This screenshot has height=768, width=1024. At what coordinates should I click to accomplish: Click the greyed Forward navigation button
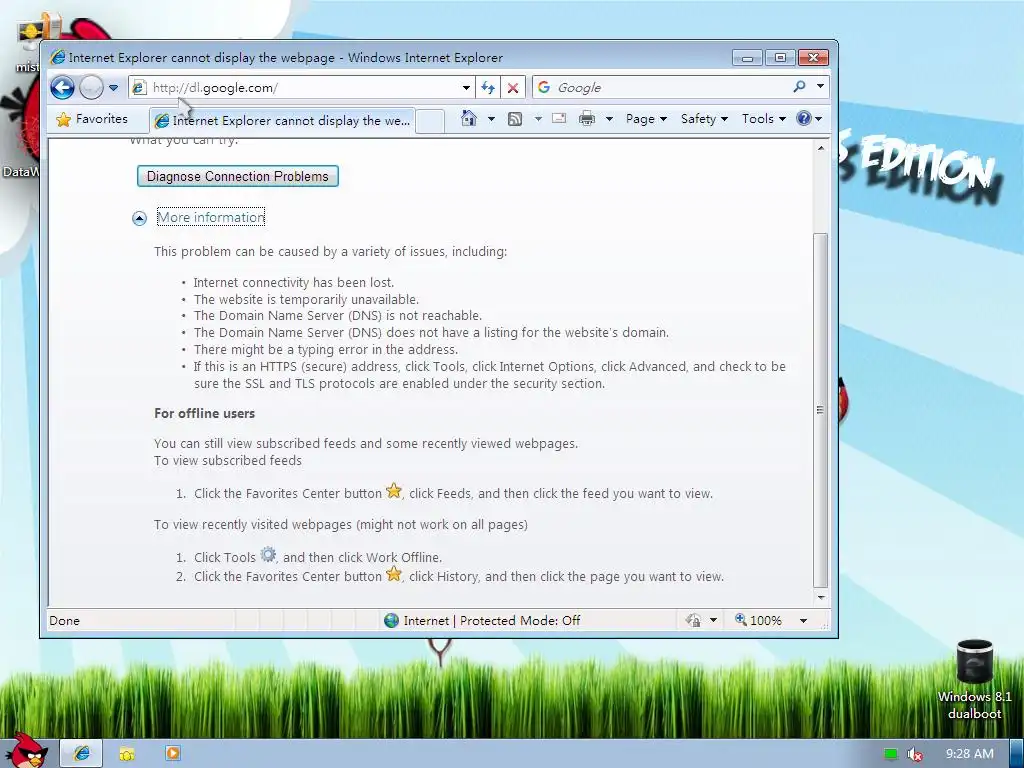click(91, 88)
